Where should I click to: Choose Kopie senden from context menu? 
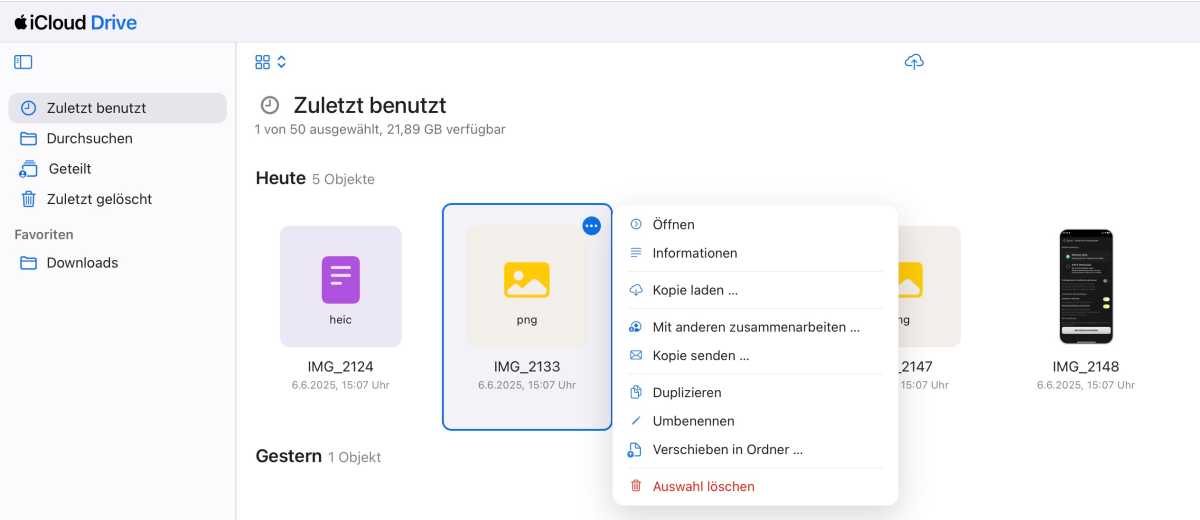click(x=755, y=355)
